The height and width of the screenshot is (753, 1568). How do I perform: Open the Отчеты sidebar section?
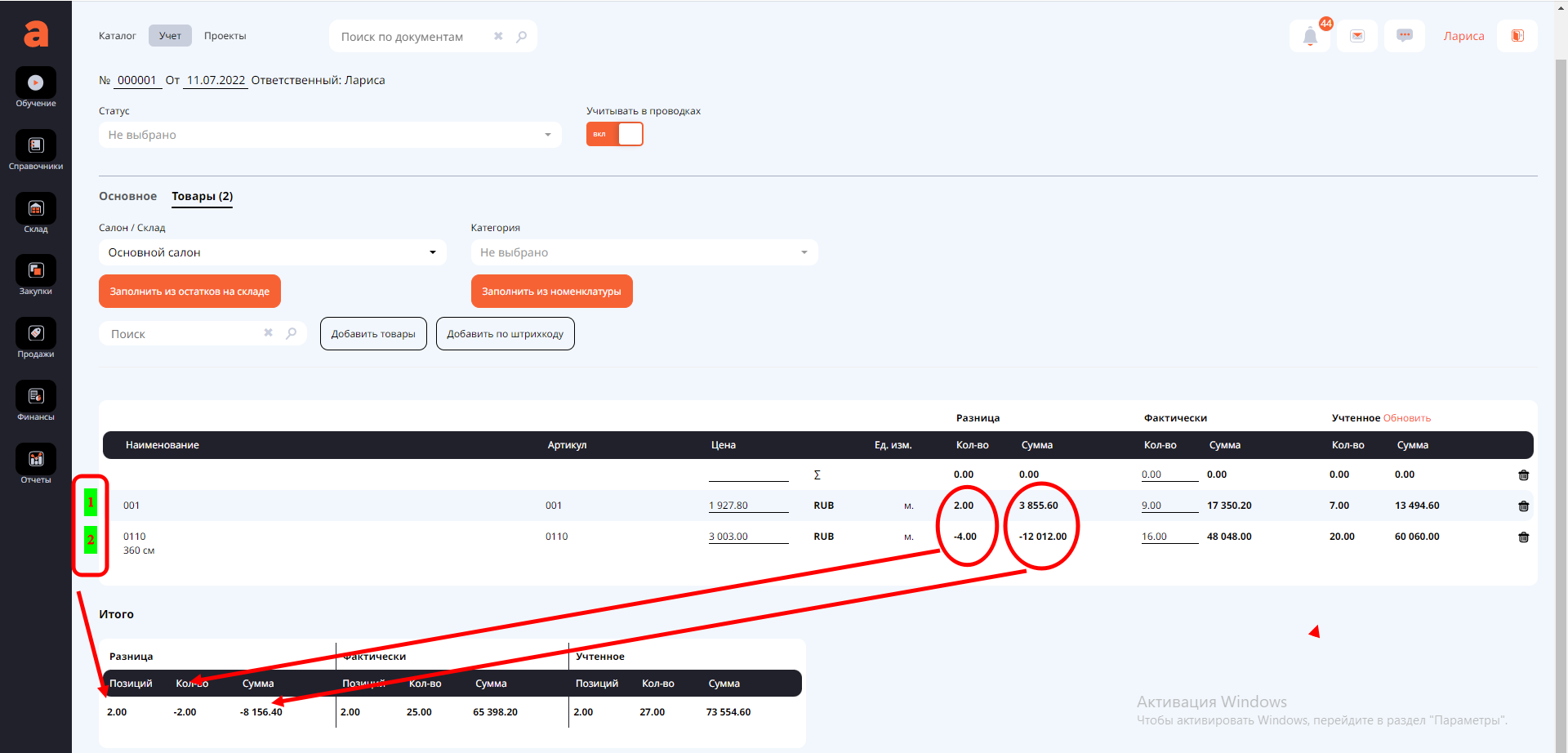(36, 460)
